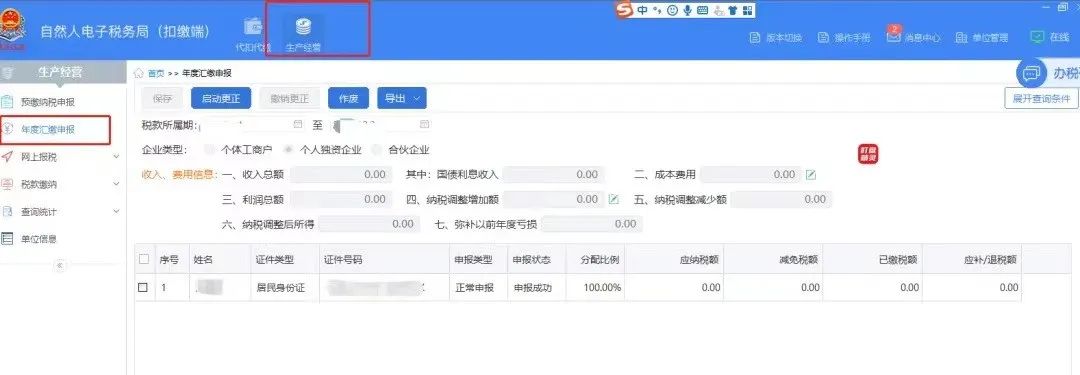
Task: Click the 作废 button
Action: (349, 99)
